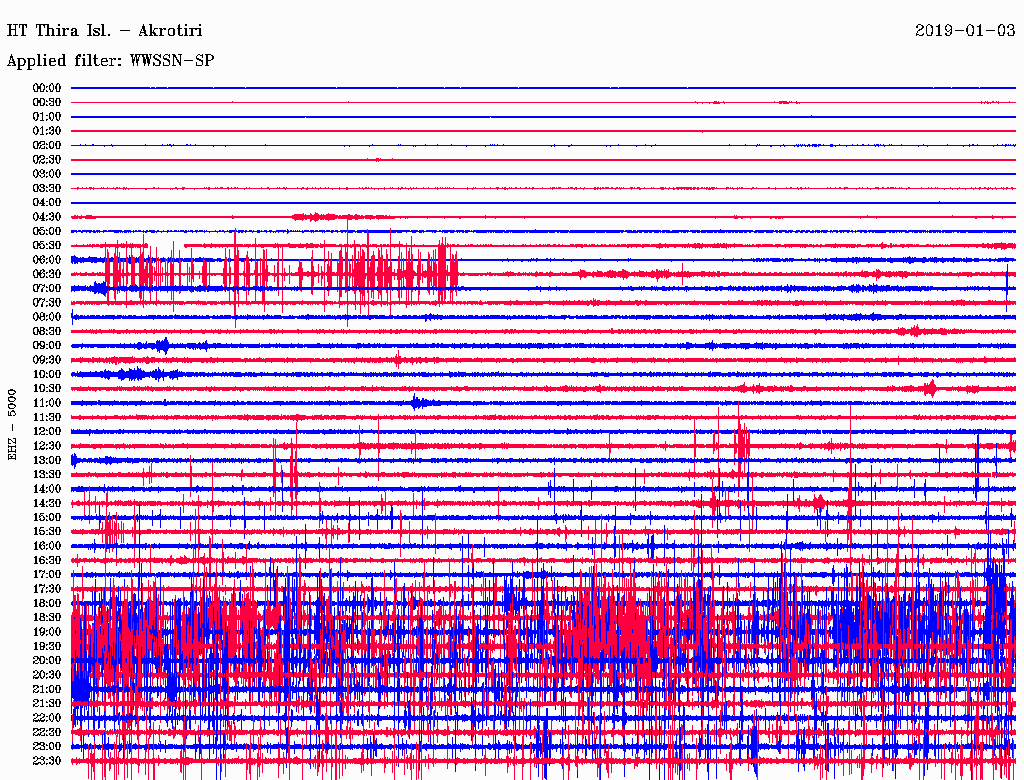Click the 00:00 time label
This screenshot has width=1024, height=780.
pos(47,88)
